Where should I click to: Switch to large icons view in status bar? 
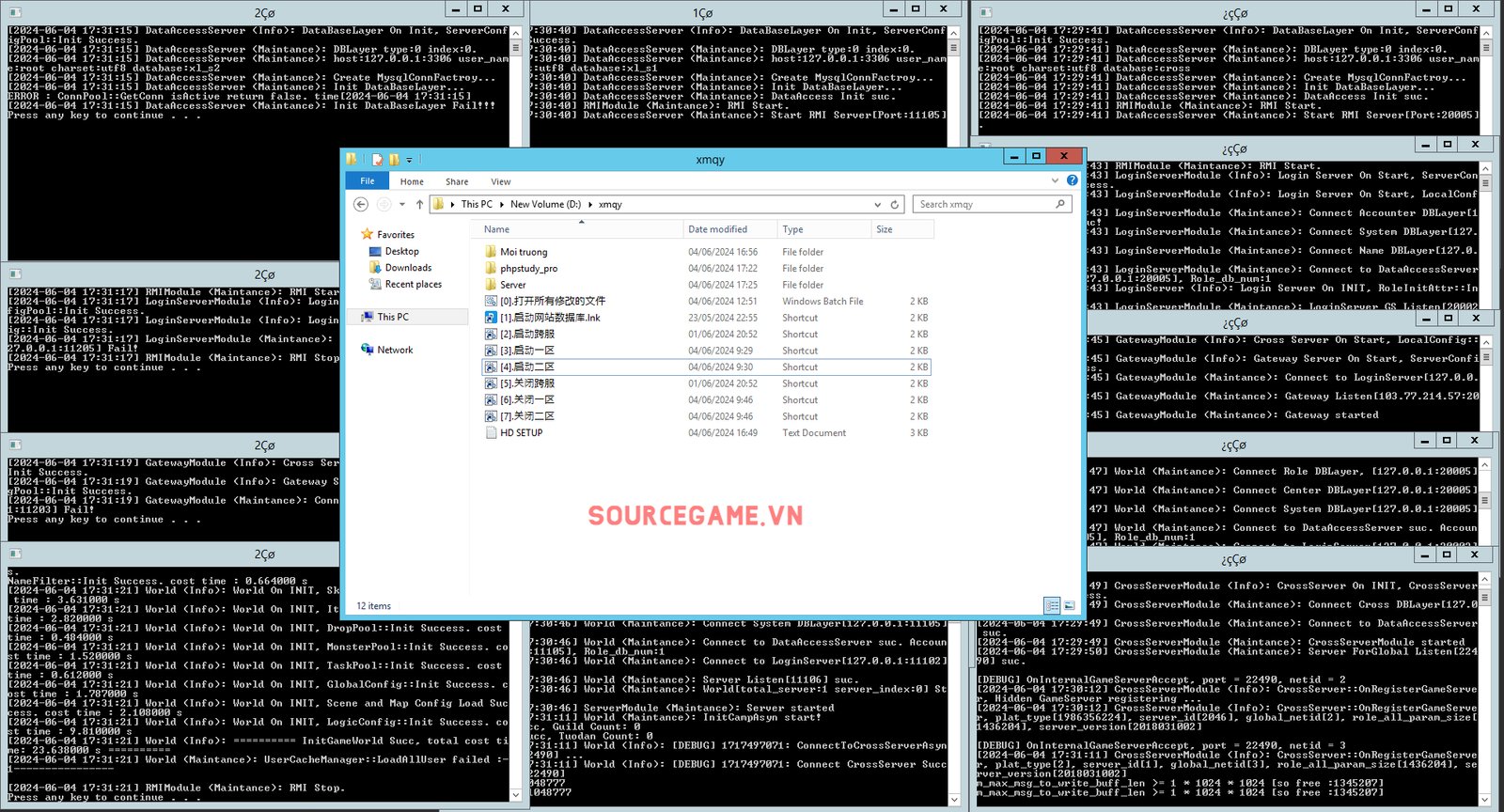click(1069, 606)
